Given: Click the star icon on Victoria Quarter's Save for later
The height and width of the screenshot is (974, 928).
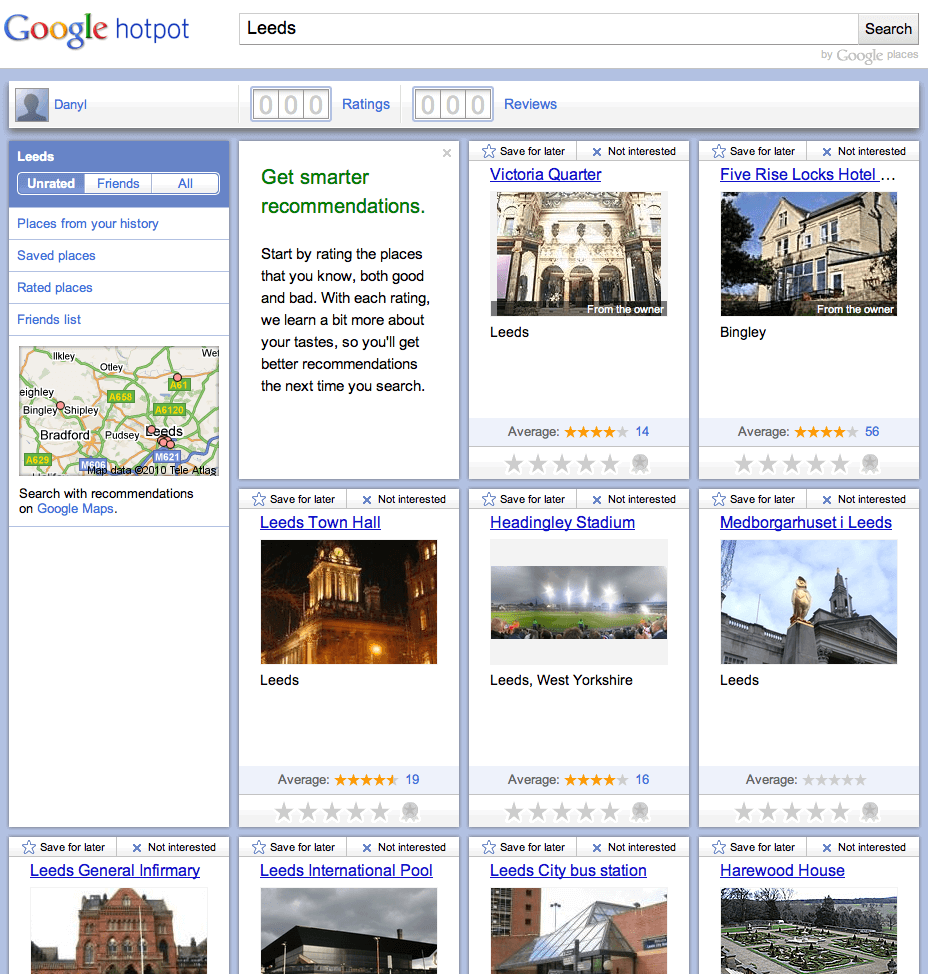Looking at the screenshot, I should [x=489, y=151].
